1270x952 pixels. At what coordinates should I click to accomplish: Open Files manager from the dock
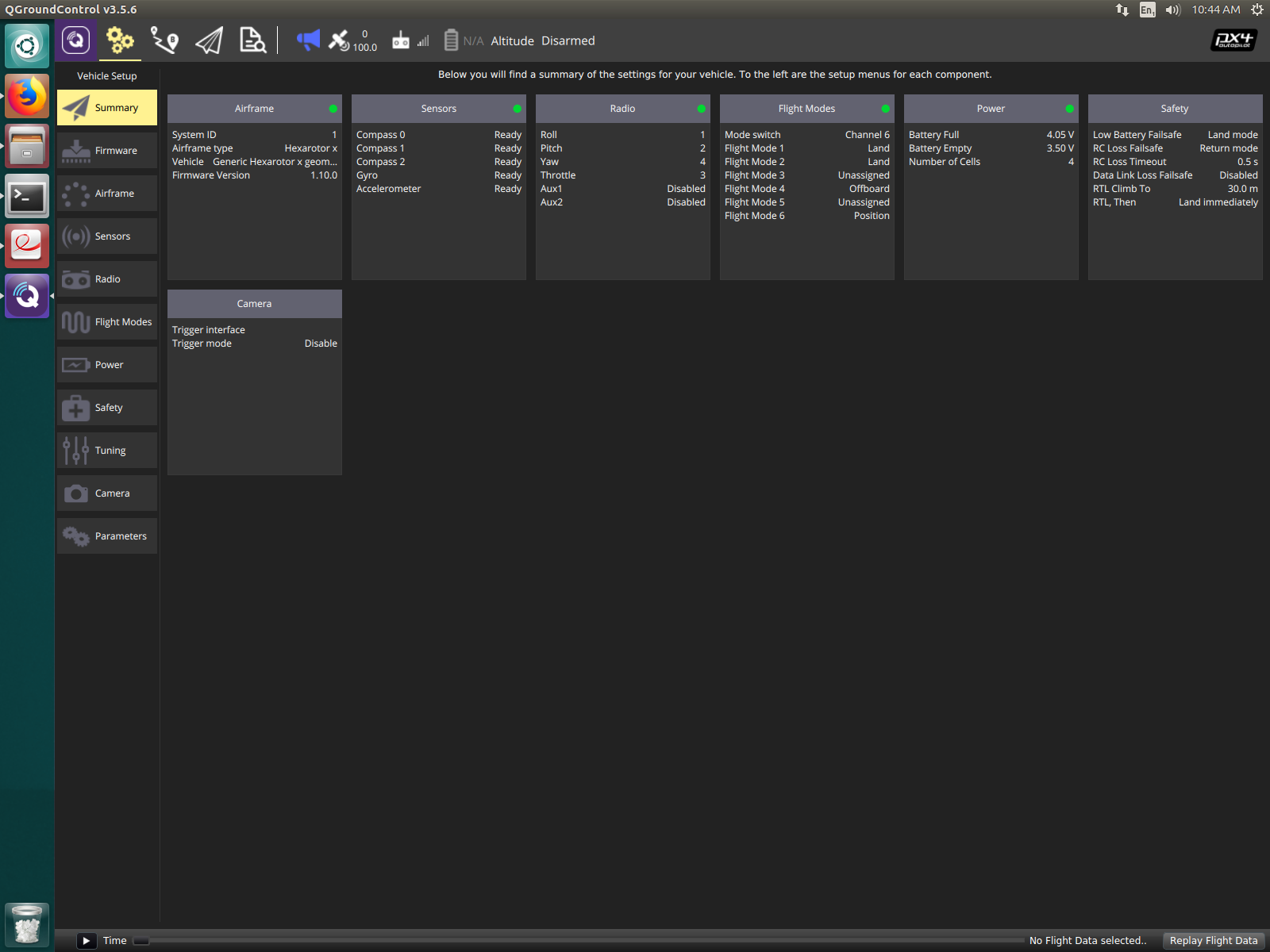(x=27, y=146)
